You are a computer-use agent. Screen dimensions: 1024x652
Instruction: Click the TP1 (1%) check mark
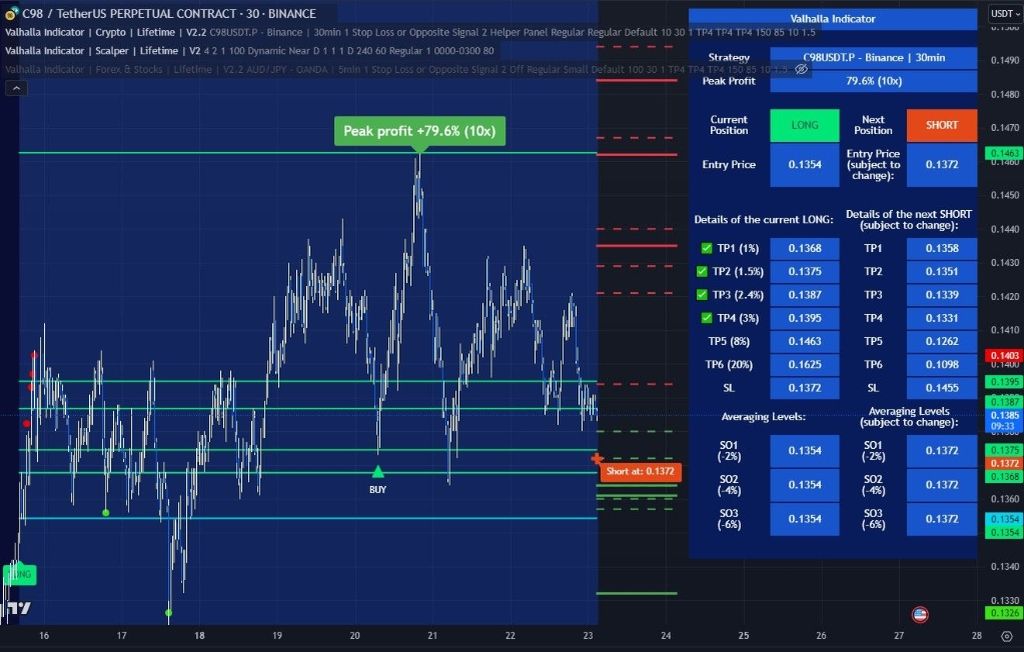pyautogui.click(x=706, y=248)
